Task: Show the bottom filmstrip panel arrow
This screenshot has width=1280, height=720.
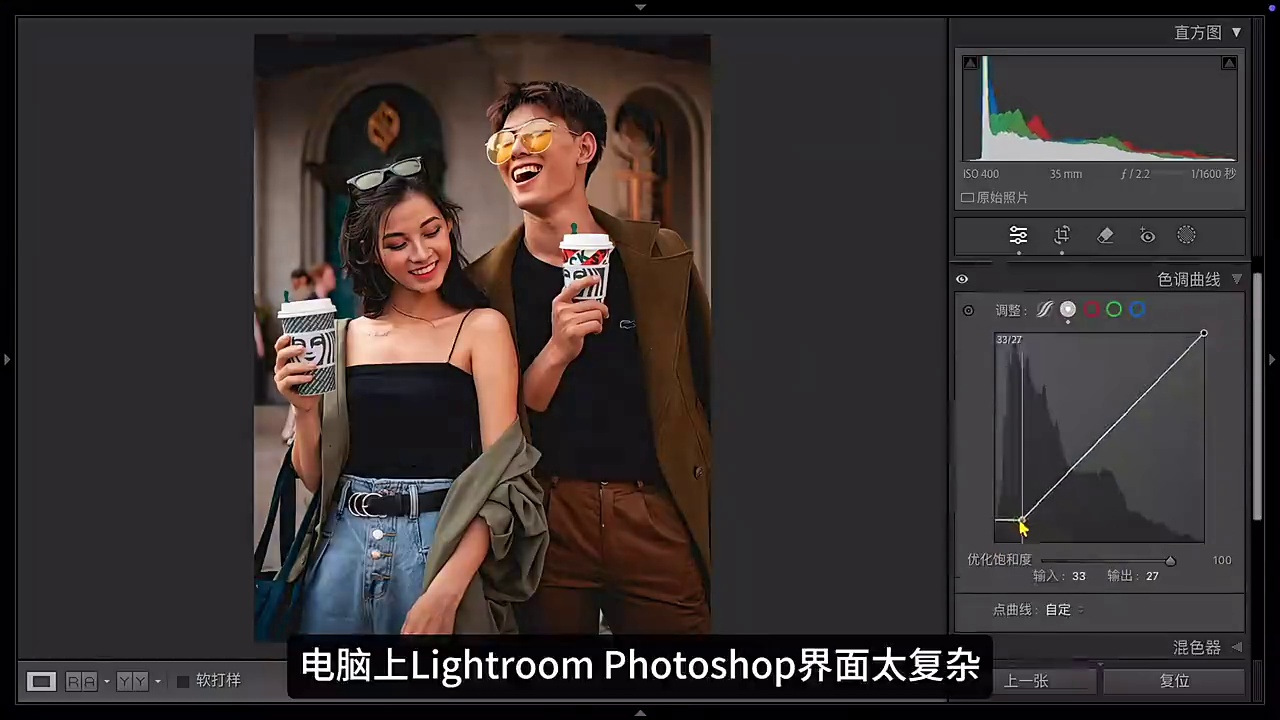Action: tap(640, 713)
